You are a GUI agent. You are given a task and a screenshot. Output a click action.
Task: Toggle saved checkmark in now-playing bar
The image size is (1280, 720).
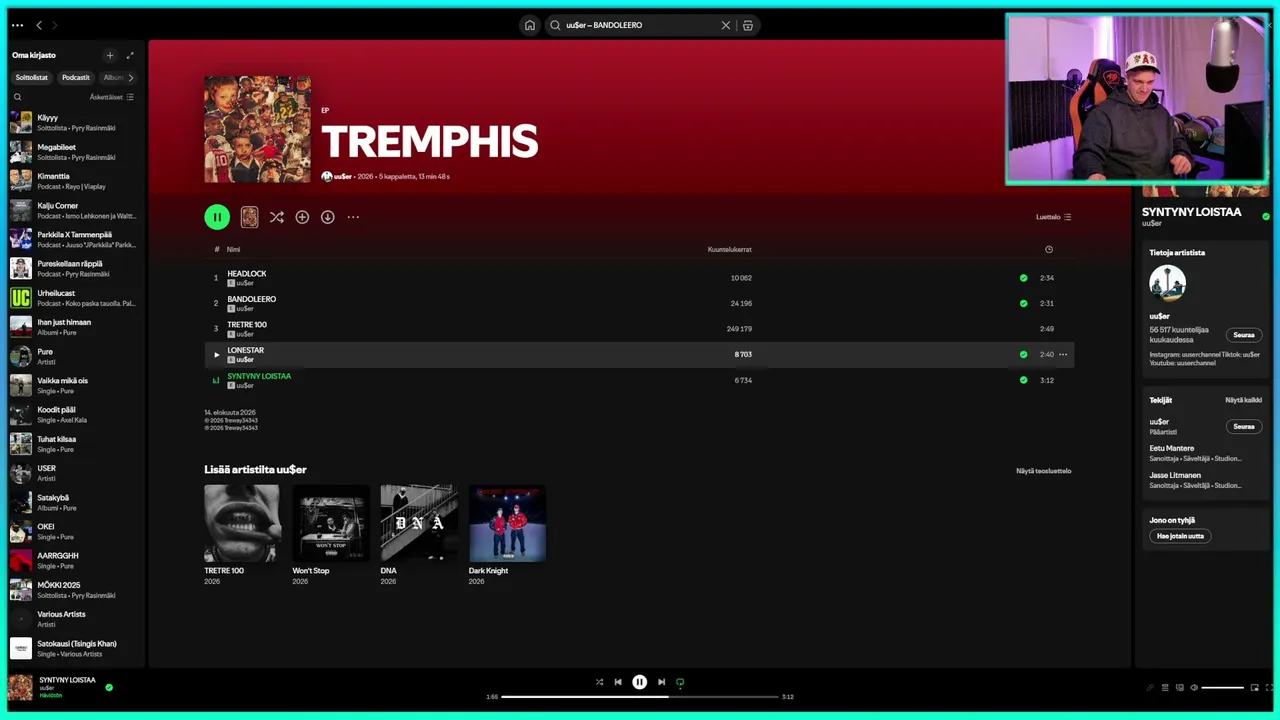coord(109,687)
